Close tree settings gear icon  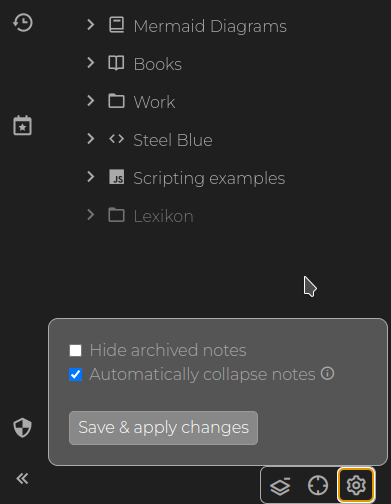click(356, 485)
